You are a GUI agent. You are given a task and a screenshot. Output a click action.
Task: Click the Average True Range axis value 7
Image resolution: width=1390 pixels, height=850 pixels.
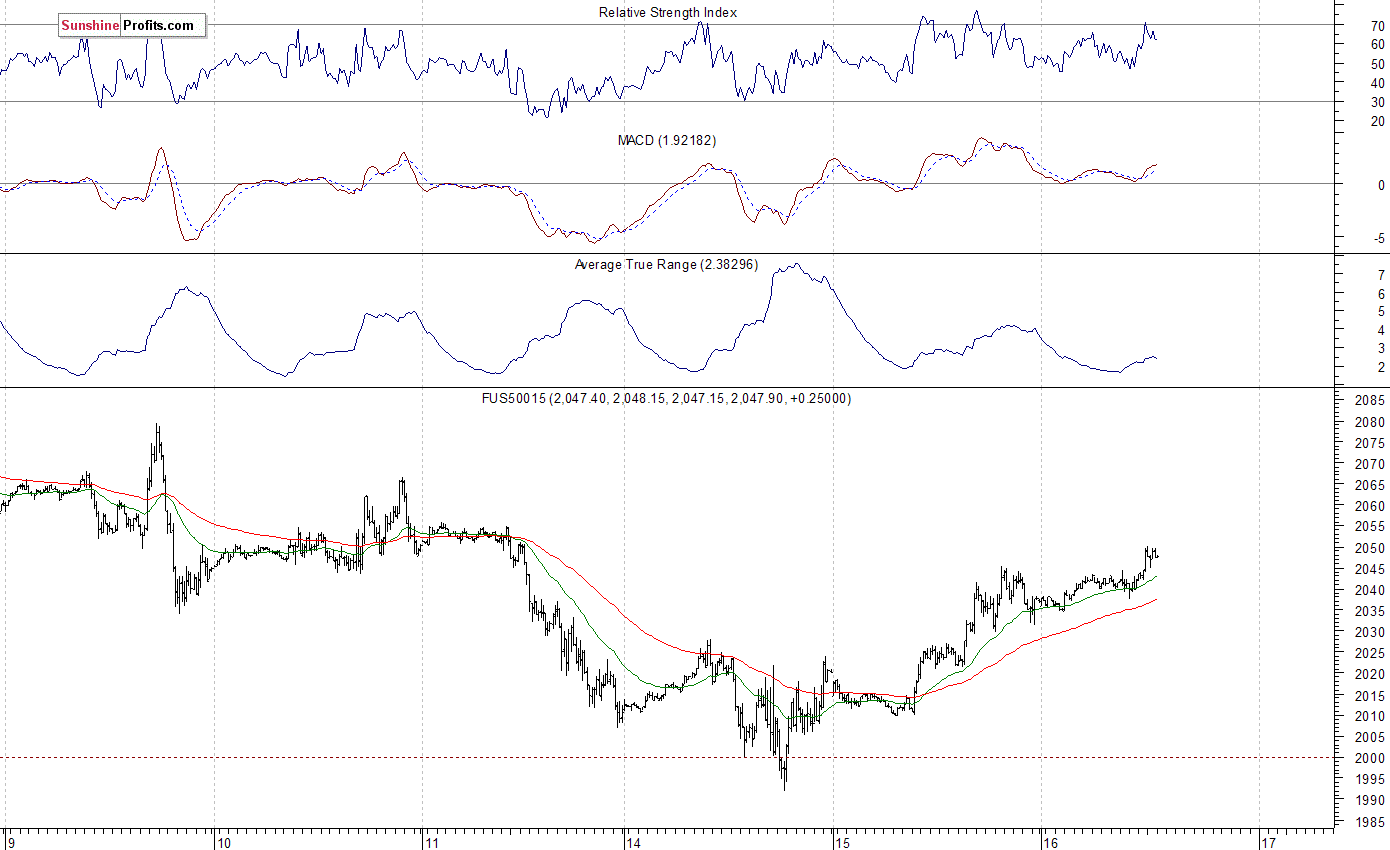[1381, 275]
